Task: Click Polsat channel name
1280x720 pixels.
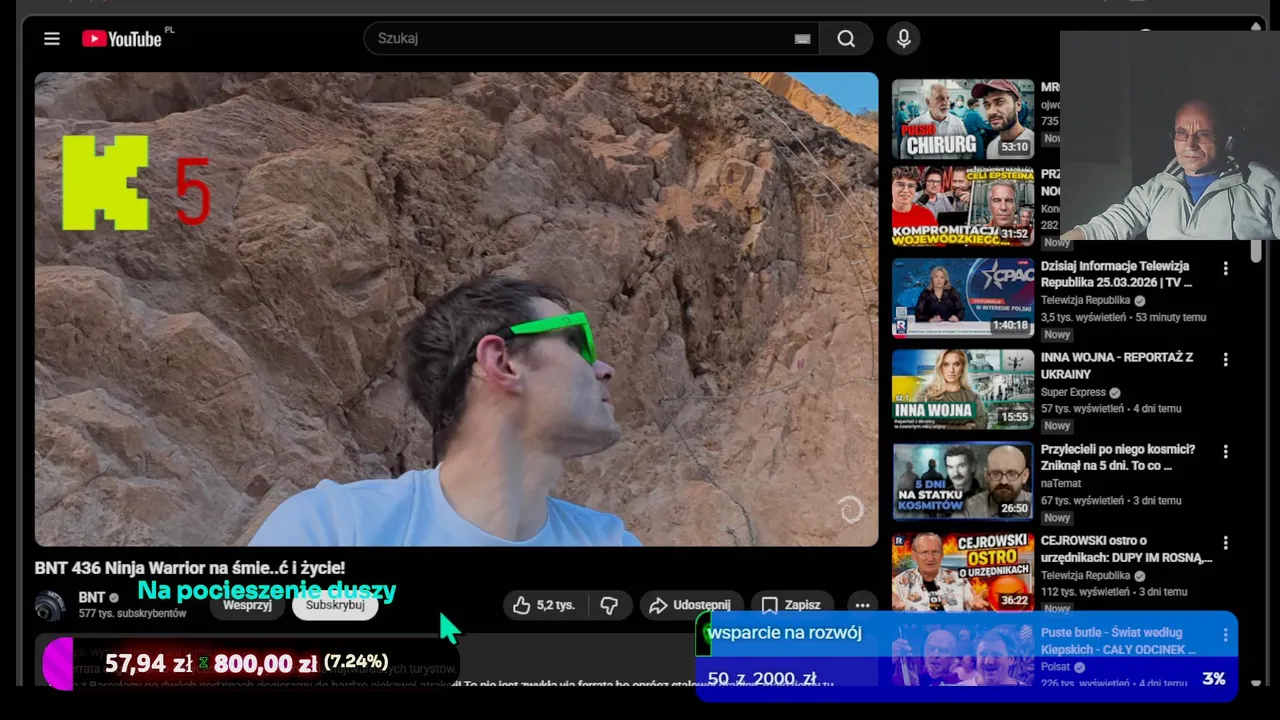Action: click(x=1056, y=666)
